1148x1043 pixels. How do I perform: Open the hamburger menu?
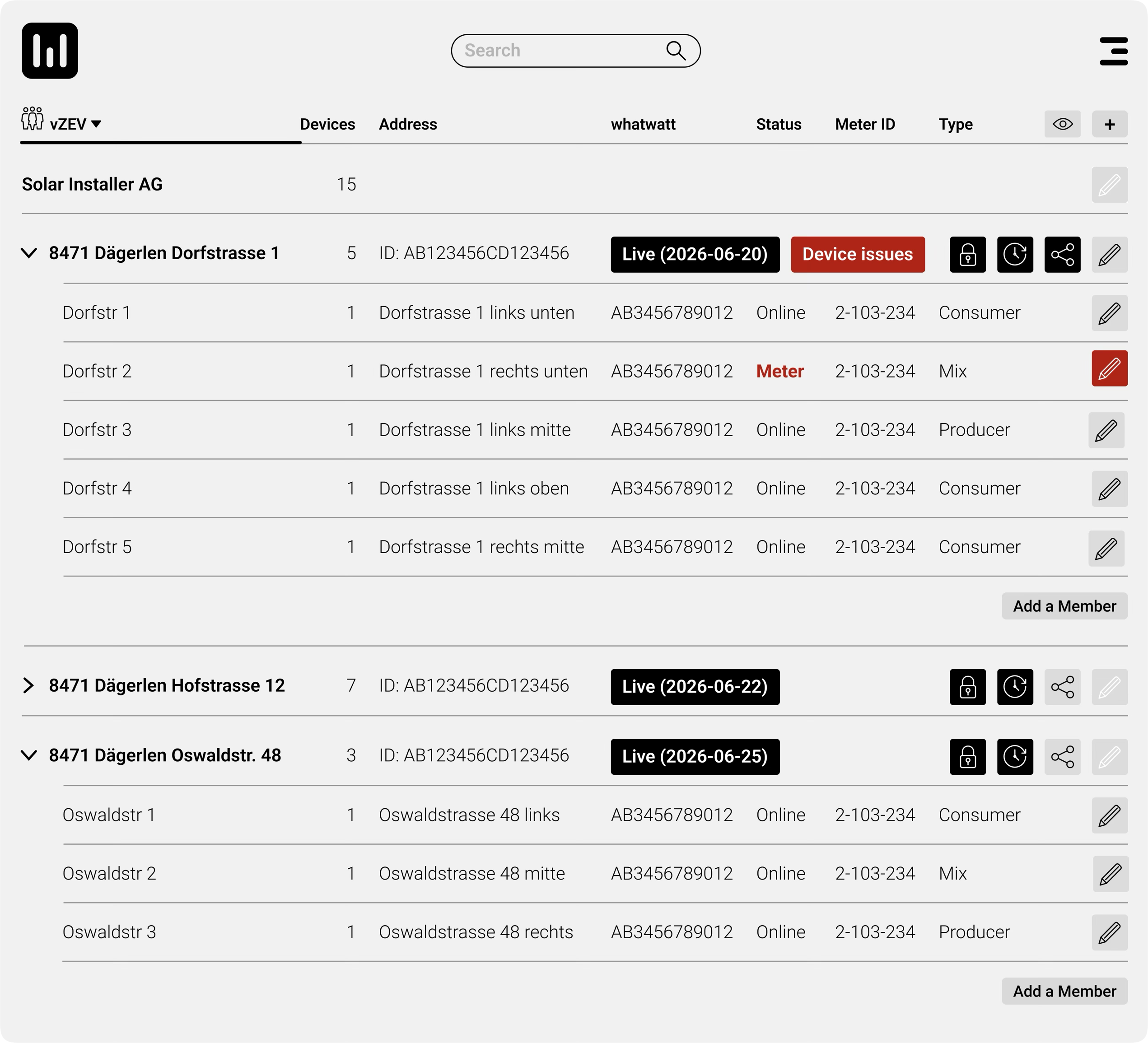click(1114, 51)
